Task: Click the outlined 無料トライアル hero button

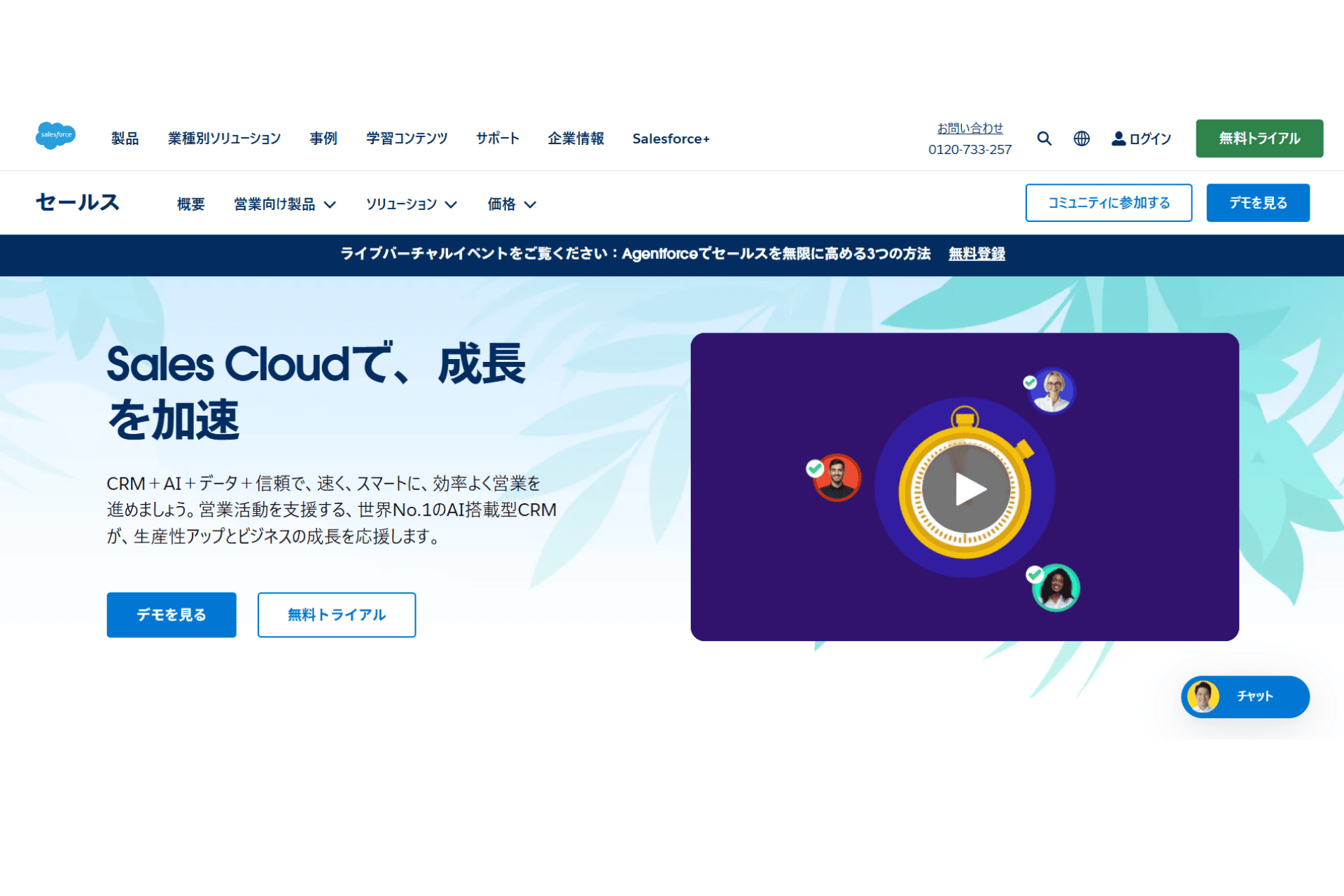Action: click(337, 615)
